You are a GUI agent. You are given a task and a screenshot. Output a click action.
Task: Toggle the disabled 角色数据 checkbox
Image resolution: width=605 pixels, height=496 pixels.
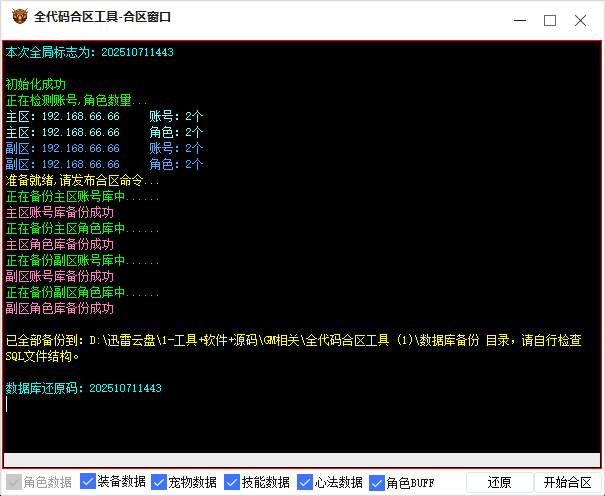(x=13, y=482)
